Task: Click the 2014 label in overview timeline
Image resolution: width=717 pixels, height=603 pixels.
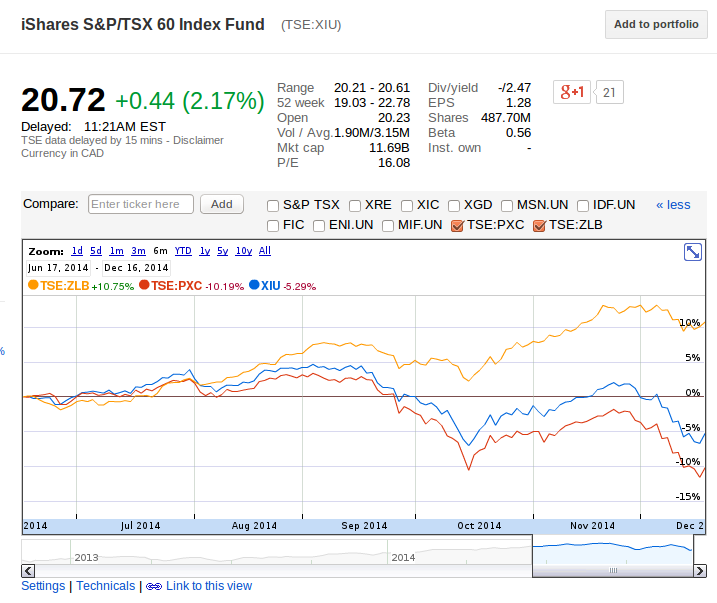Action: [403, 558]
